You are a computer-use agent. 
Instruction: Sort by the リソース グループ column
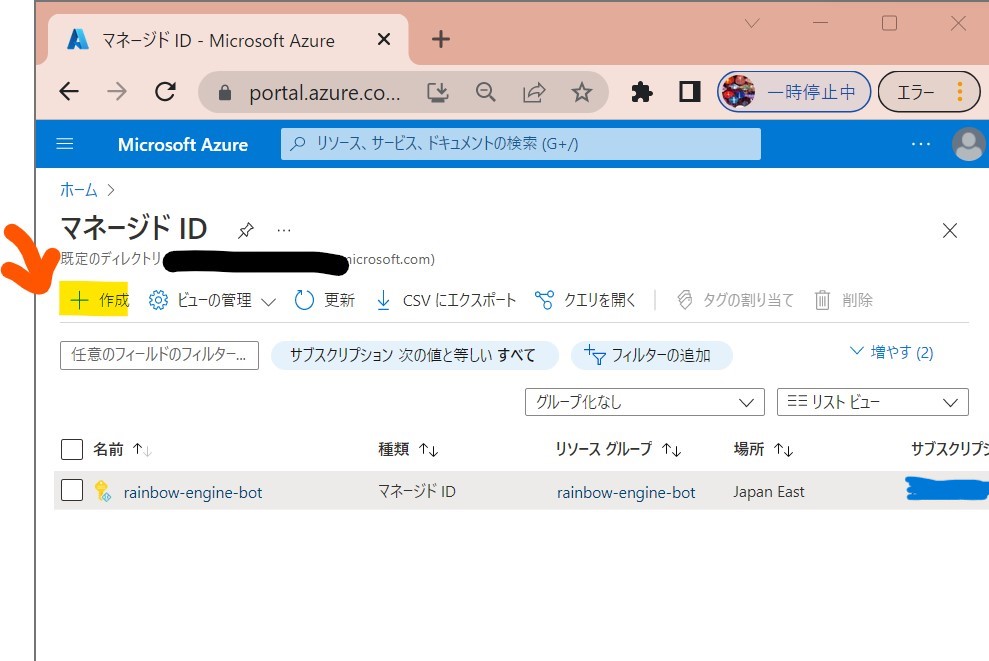[618, 449]
